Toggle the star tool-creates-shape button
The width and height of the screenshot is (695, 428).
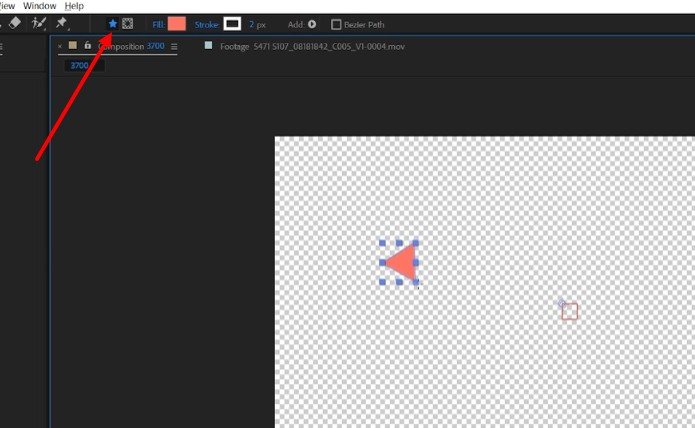pos(113,24)
